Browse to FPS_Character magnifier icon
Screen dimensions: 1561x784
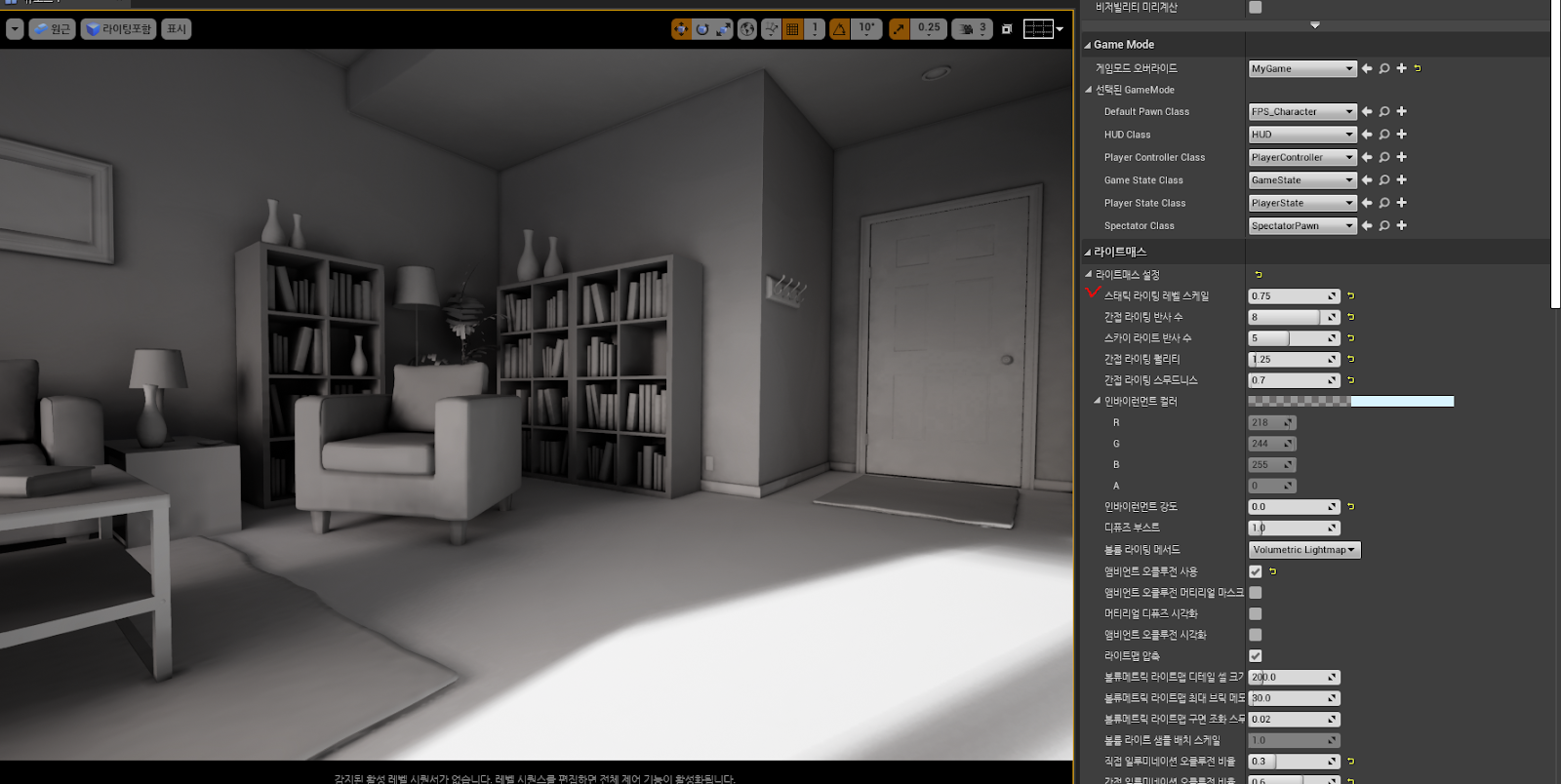[1384, 111]
